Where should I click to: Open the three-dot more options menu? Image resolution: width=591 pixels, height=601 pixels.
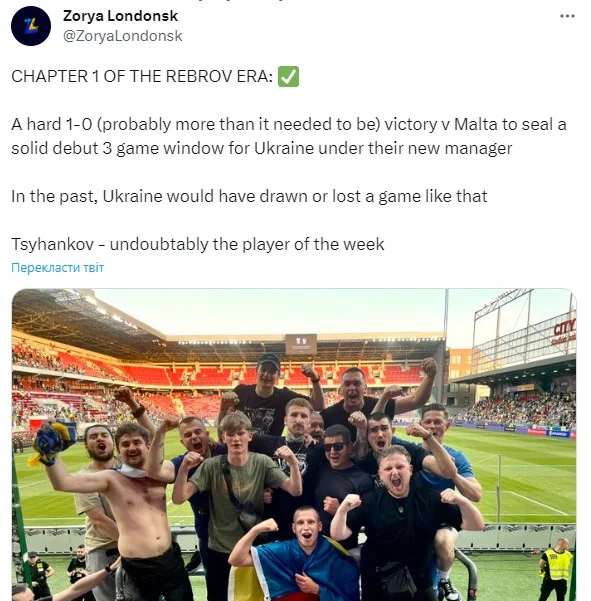coord(567,16)
